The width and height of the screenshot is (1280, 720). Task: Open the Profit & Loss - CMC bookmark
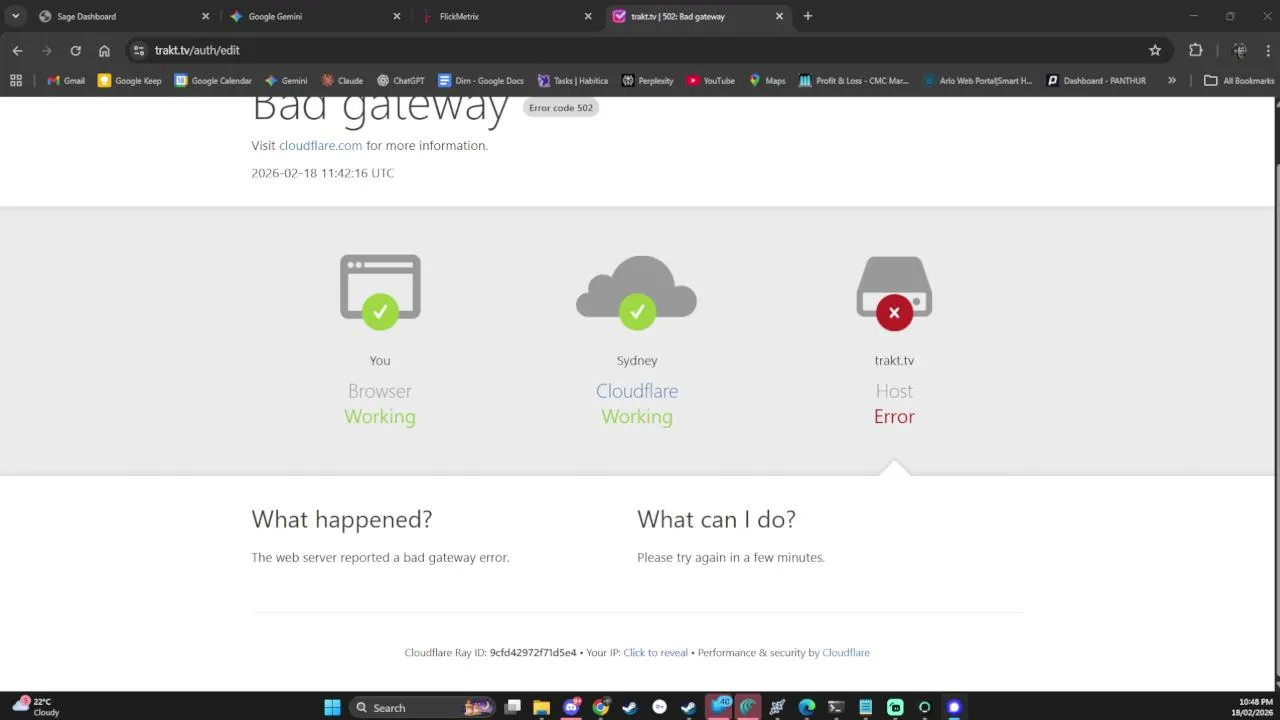click(854, 80)
